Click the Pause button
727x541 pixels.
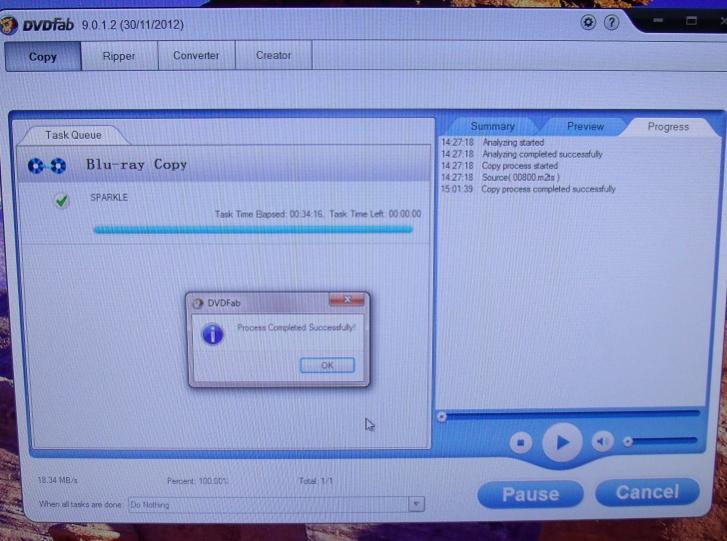pyautogui.click(x=530, y=494)
